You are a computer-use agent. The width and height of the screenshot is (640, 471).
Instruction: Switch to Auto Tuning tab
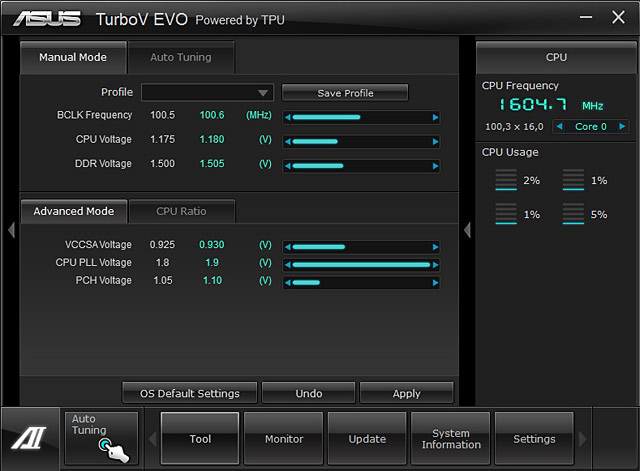point(181,58)
